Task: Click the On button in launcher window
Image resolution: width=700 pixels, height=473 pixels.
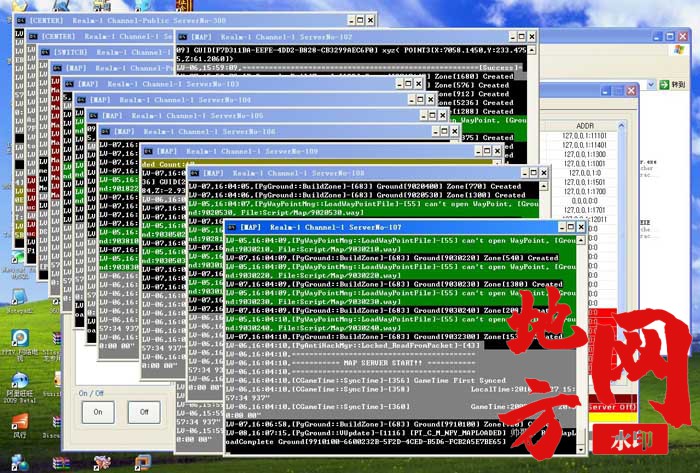Action: tap(98, 412)
